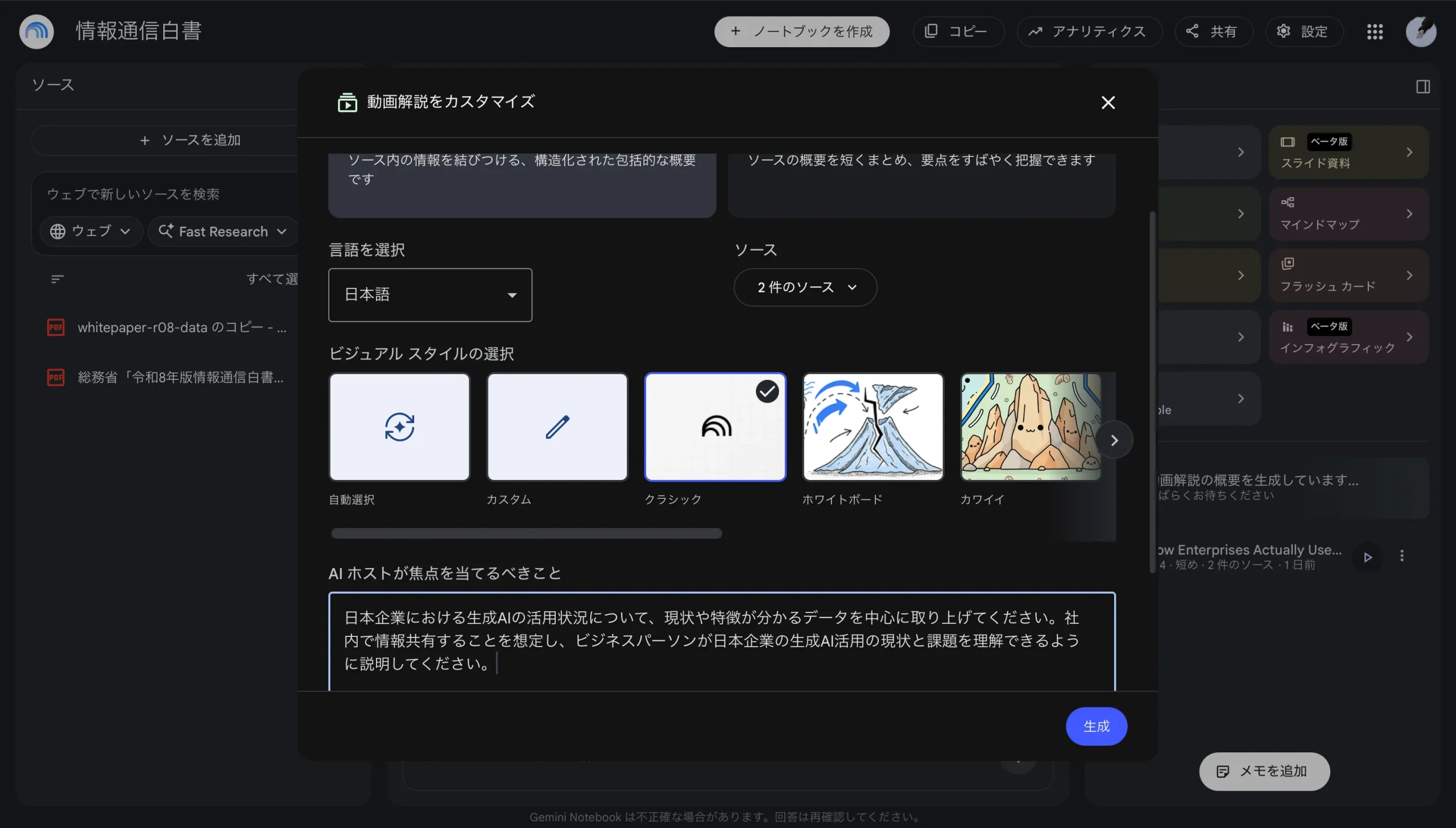Image resolution: width=1456 pixels, height=828 pixels.
Task: Expand the 2 件のソース dropdown
Action: coord(805,287)
